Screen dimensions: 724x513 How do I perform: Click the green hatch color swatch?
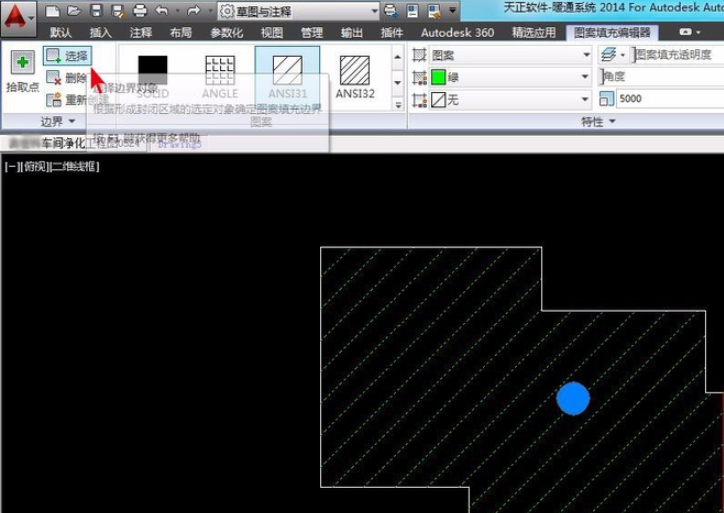coord(438,77)
